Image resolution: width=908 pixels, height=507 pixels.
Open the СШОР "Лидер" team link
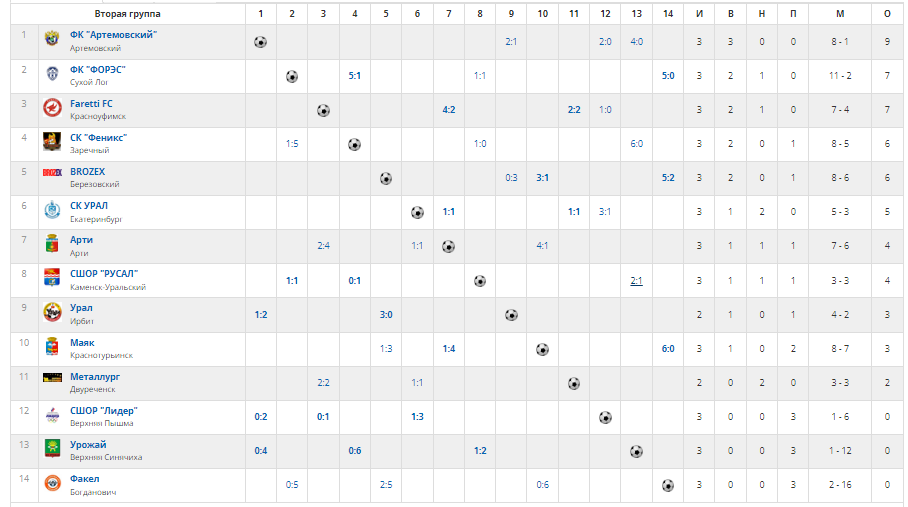click(x=104, y=410)
